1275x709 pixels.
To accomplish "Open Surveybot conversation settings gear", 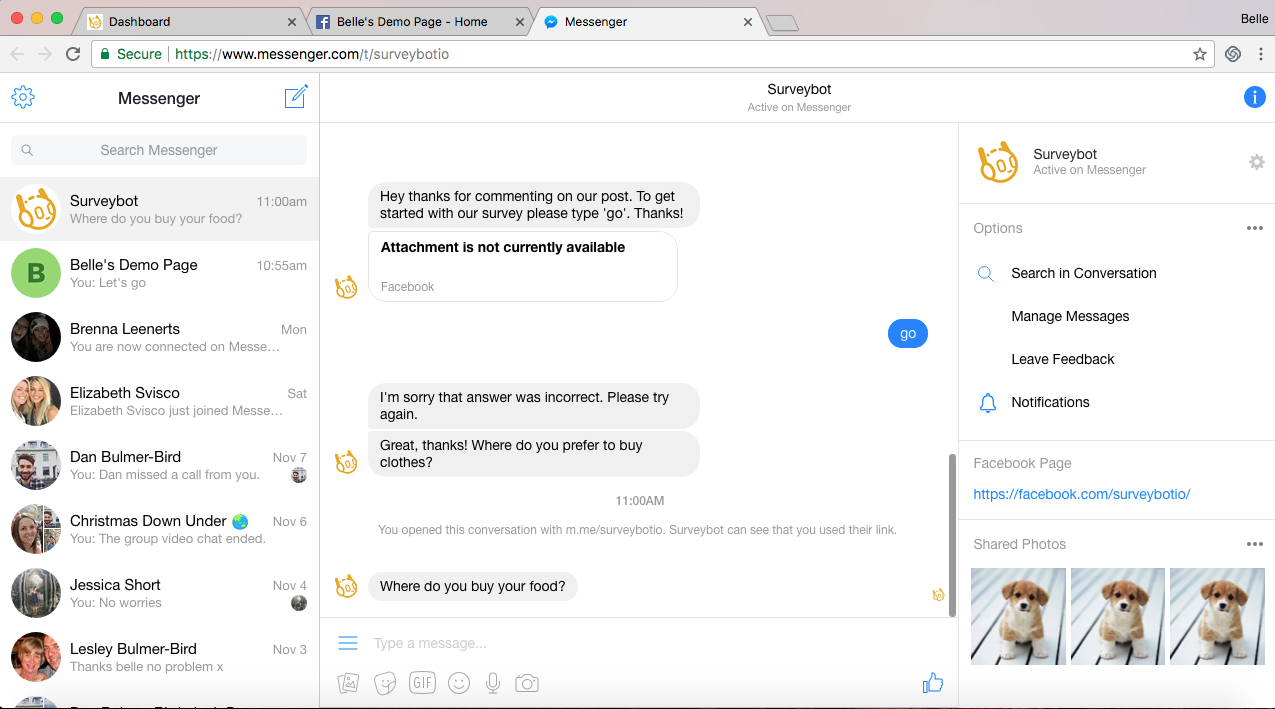I will click(1256, 162).
